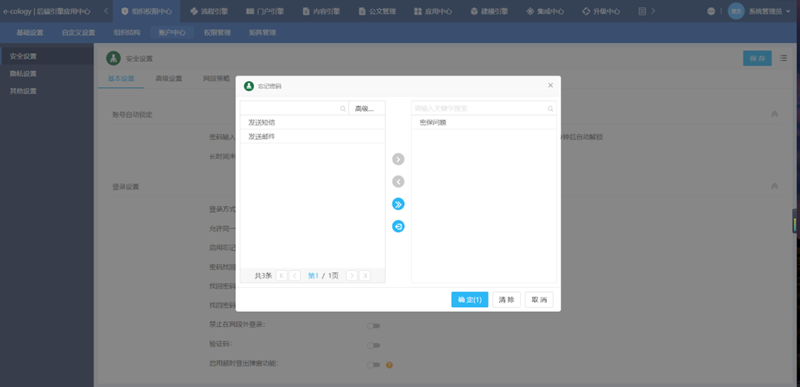Go to previous page in dialog pager
800x387 pixels.
(x=294, y=276)
